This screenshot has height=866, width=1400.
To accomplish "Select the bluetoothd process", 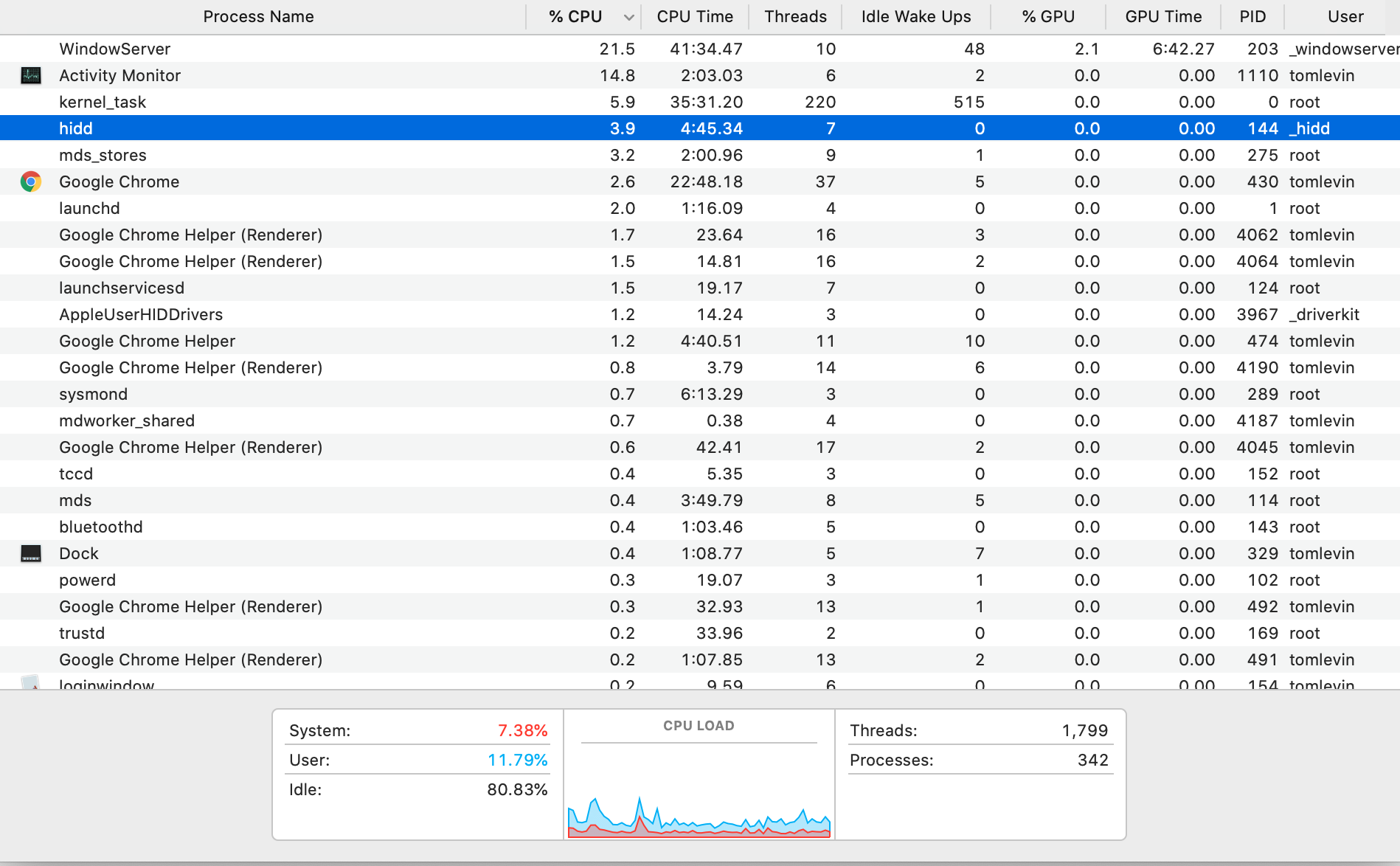I will pyautogui.click(x=101, y=527).
